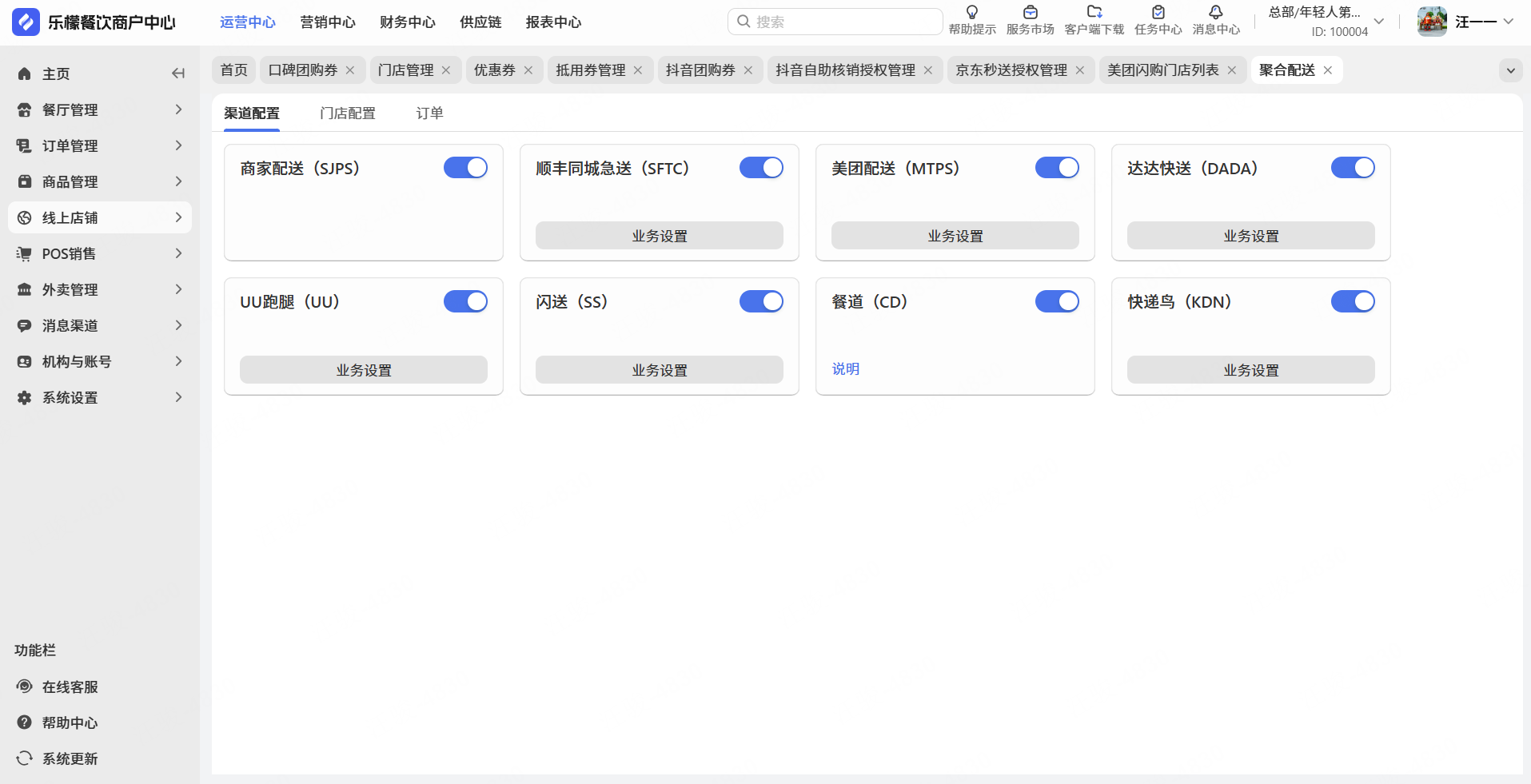Viewport: 1531px width, 784px height.
Task: Click the search magnifier icon
Action: 744,22
